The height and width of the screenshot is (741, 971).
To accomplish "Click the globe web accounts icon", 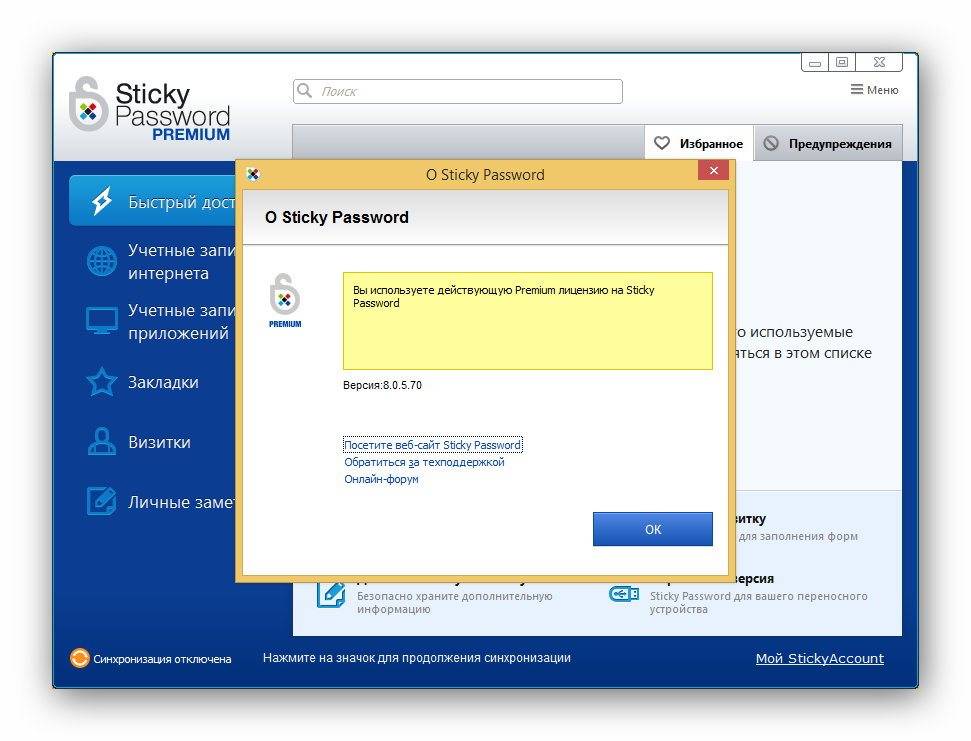I will 102,261.
